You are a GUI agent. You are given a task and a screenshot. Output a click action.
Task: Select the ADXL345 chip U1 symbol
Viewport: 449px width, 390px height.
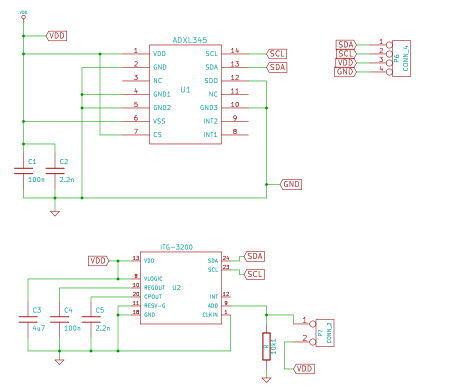coord(185,94)
